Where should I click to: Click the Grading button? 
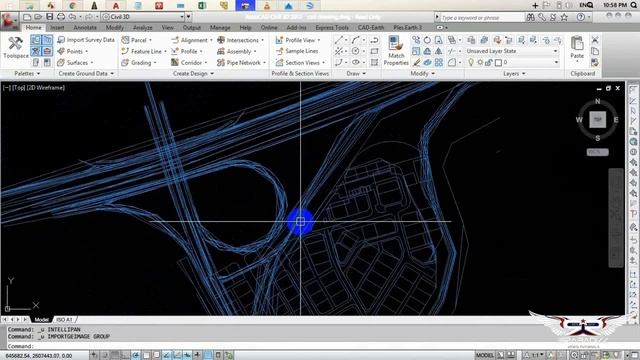tap(139, 62)
